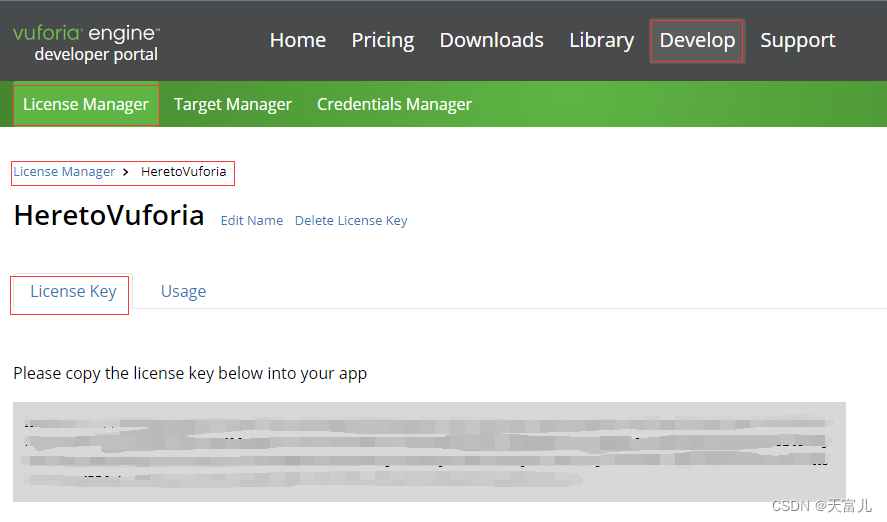
Task: Click the Vuforia engine developer portal logo
Action: [87, 43]
